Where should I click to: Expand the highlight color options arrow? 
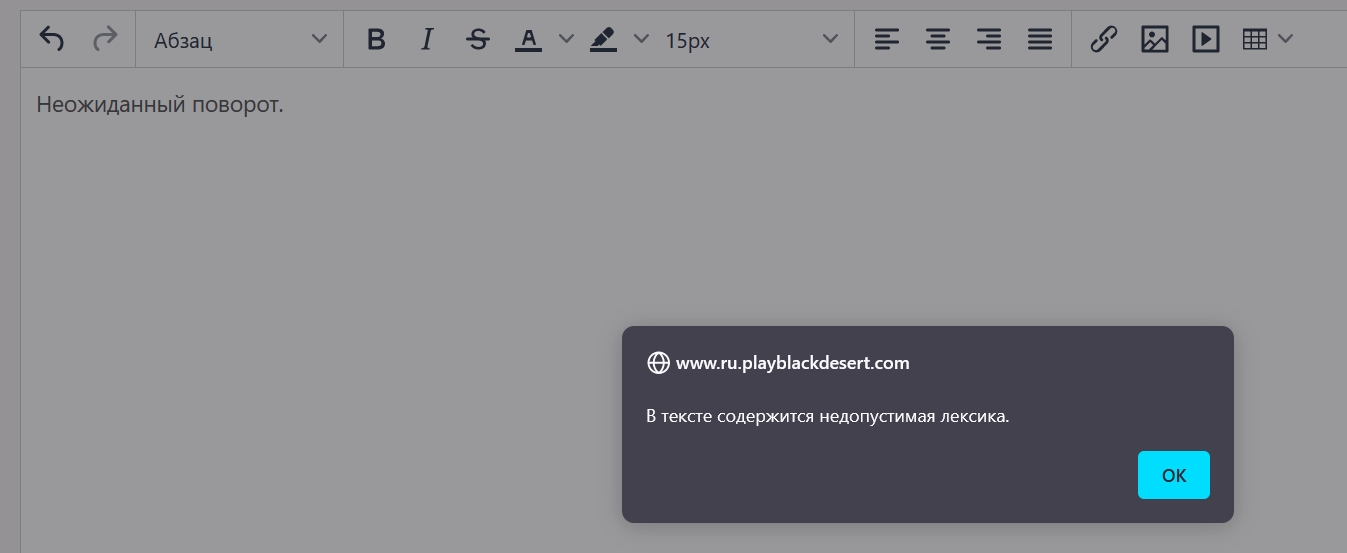(641, 39)
